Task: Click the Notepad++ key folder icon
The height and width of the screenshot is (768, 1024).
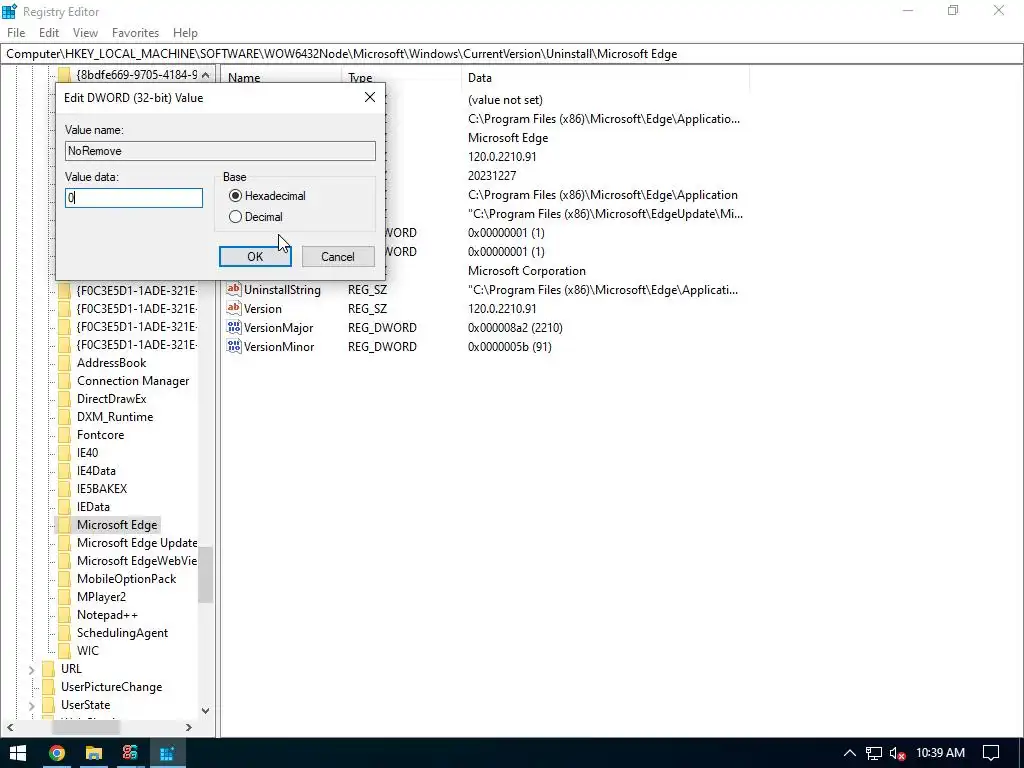Action: point(64,615)
